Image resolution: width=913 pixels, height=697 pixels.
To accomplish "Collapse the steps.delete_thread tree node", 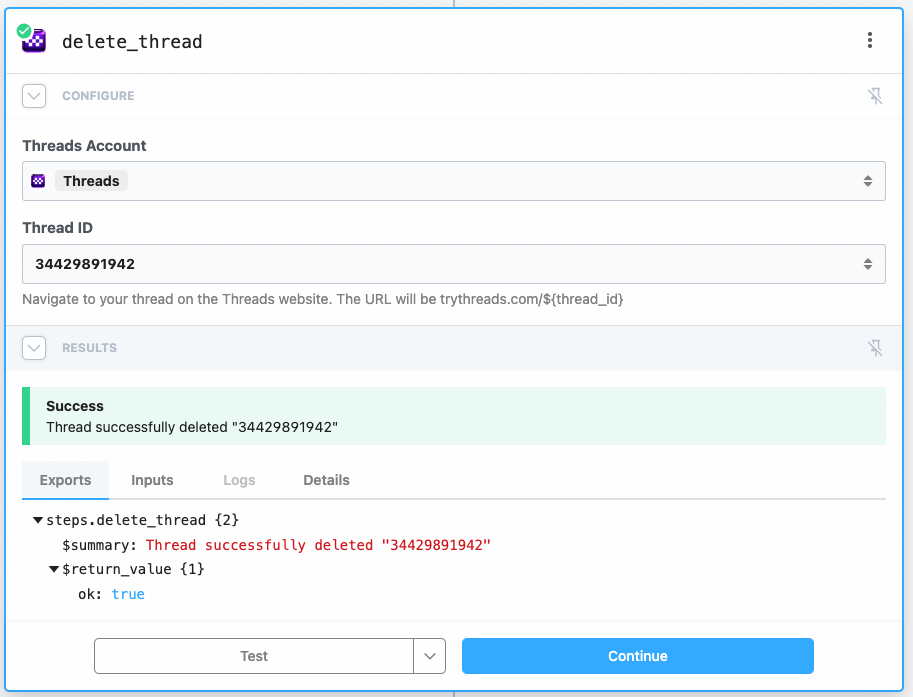I will pos(37,520).
